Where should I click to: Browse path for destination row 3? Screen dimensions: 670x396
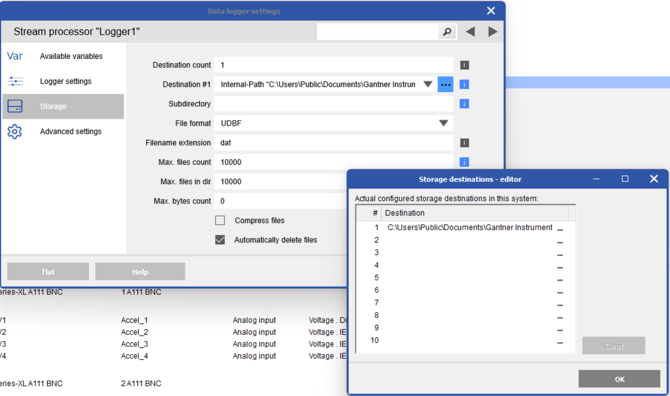click(560, 254)
